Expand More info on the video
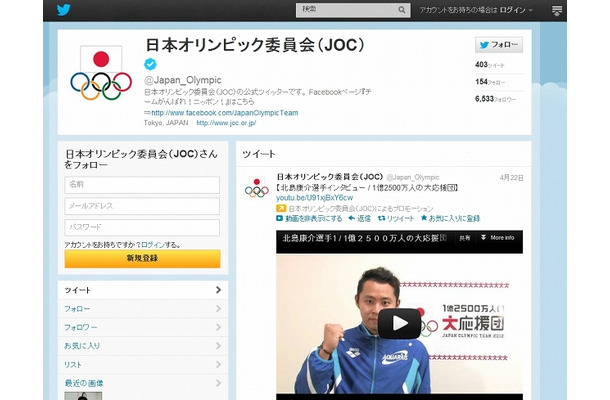The image size is (610, 400). click(x=498, y=238)
